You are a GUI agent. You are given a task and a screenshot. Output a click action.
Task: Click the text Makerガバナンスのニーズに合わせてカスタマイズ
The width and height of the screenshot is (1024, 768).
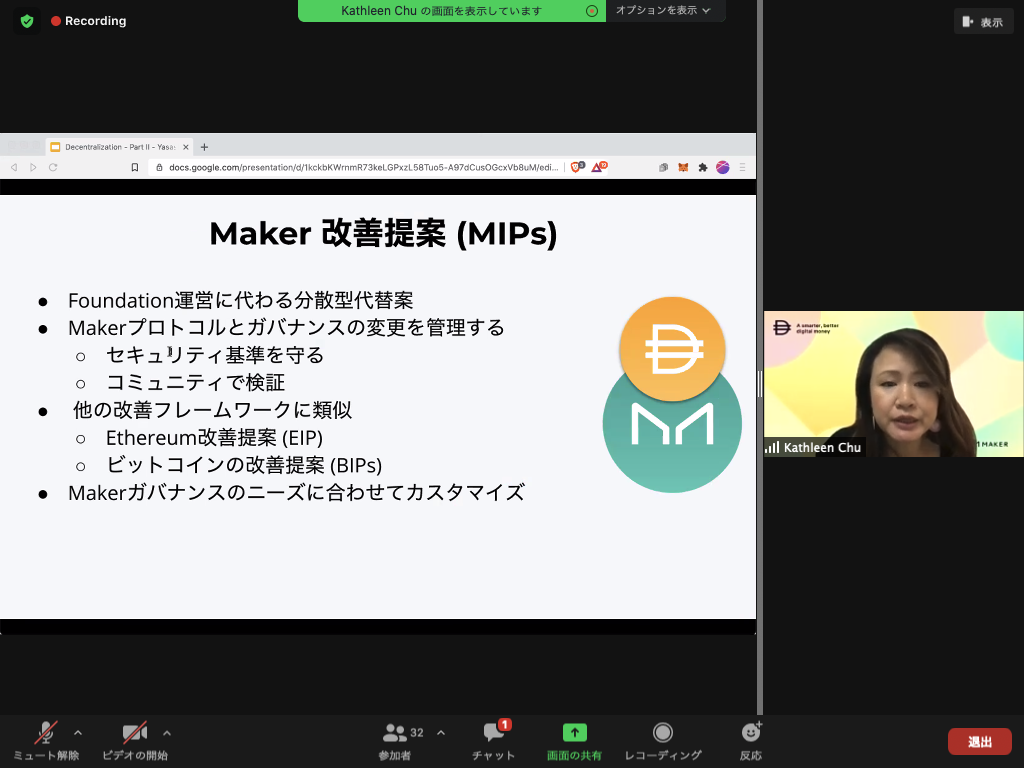(296, 492)
